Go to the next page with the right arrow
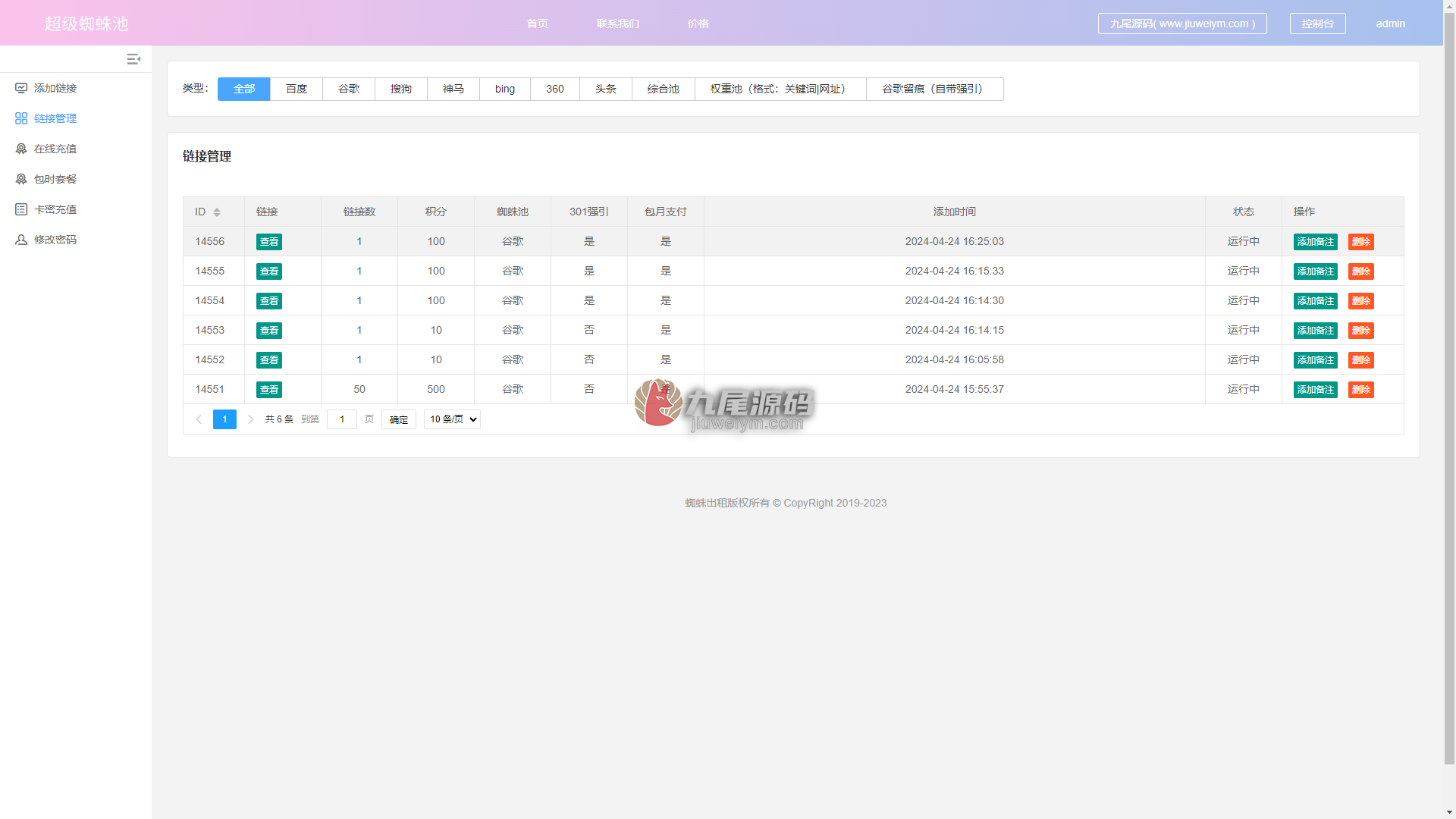The image size is (1456, 819). point(250,419)
